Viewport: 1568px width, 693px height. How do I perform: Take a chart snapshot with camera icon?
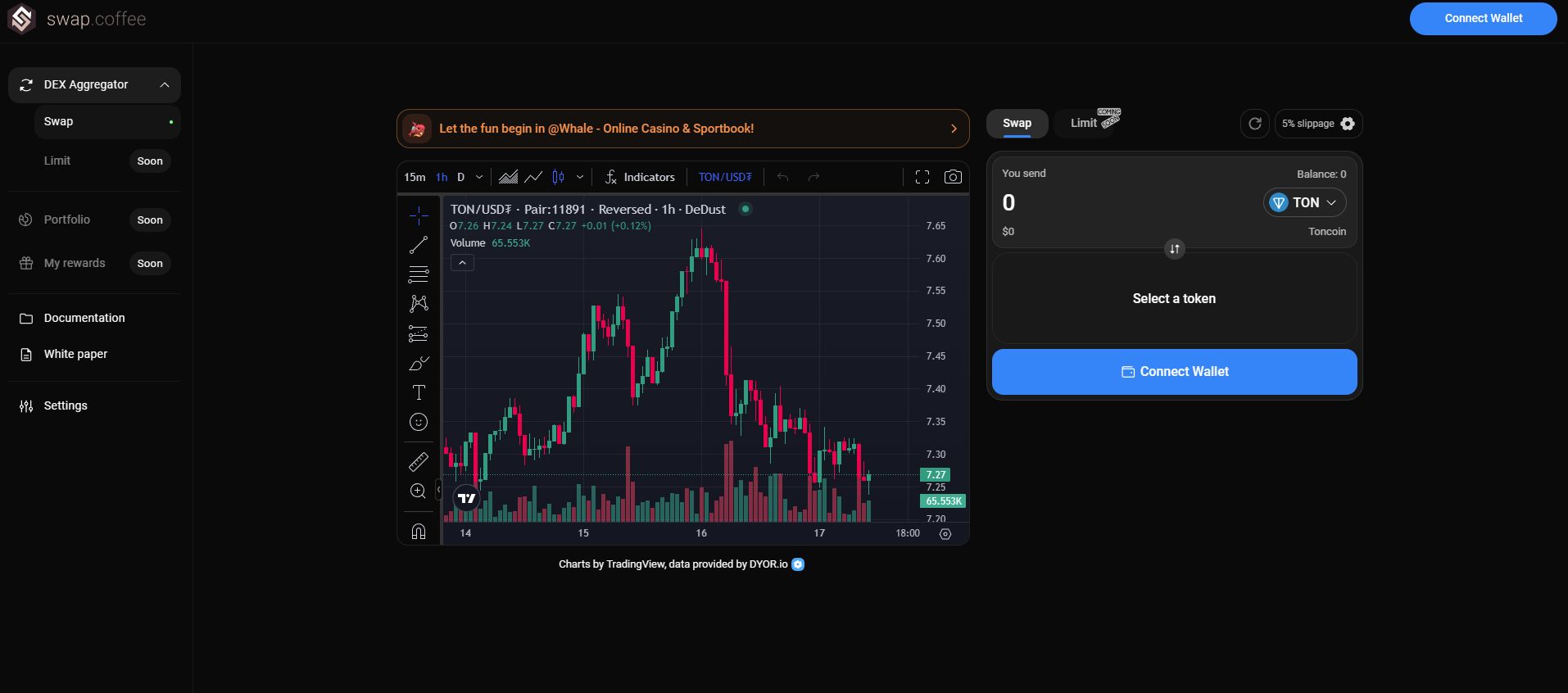(953, 177)
